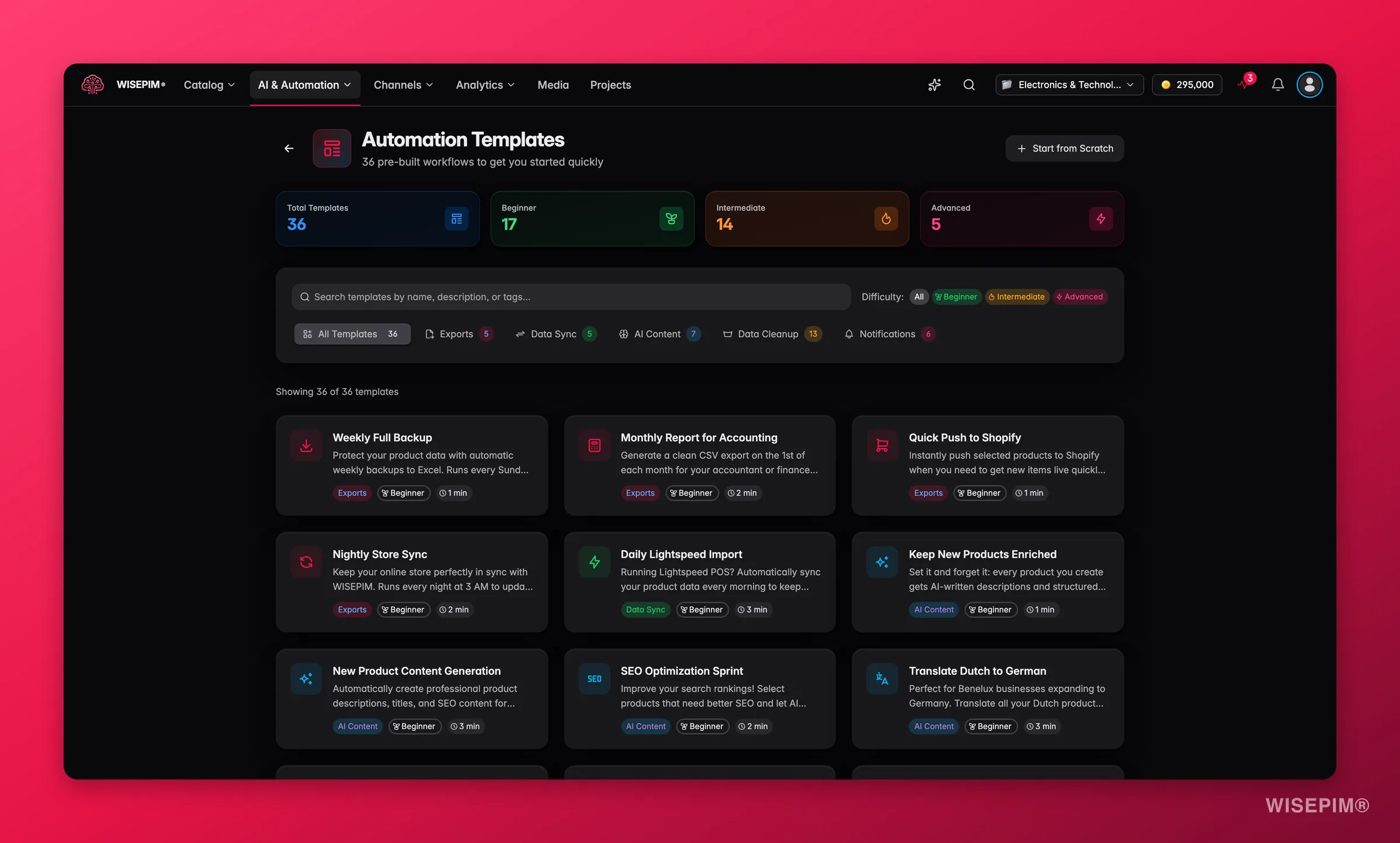The height and width of the screenshot is (843, 1400).
Task: Click the 295,000 credits coin indicator
Action: pyautogui.click(x=1187, y=85)
